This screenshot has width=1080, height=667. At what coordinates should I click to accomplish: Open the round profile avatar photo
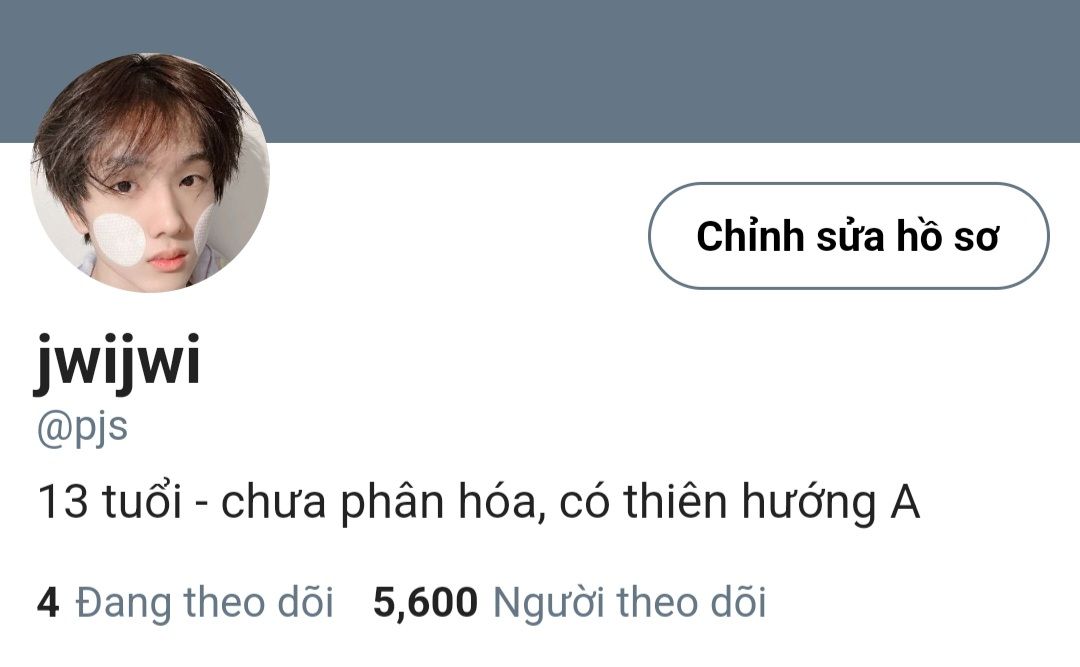pos(150,172)
